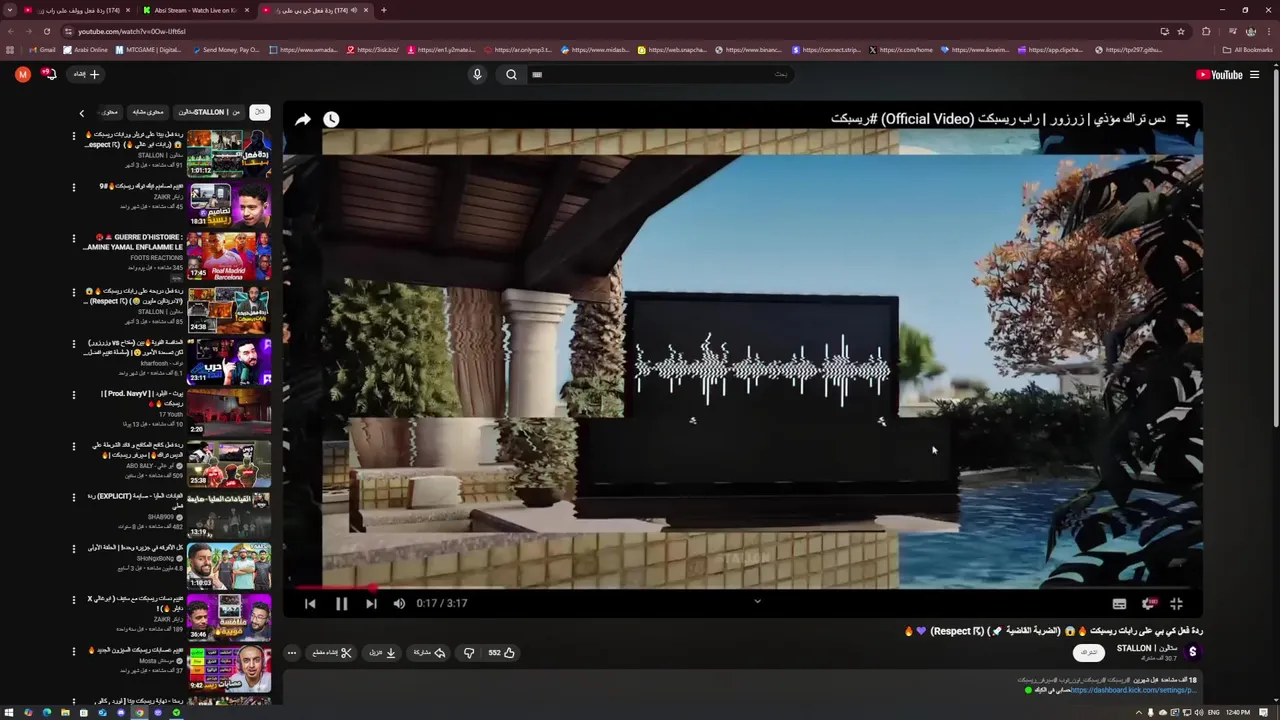Select the 'From STALLON' filter chip
Screen dimensions: 1280x720
[x=210, y=112]
